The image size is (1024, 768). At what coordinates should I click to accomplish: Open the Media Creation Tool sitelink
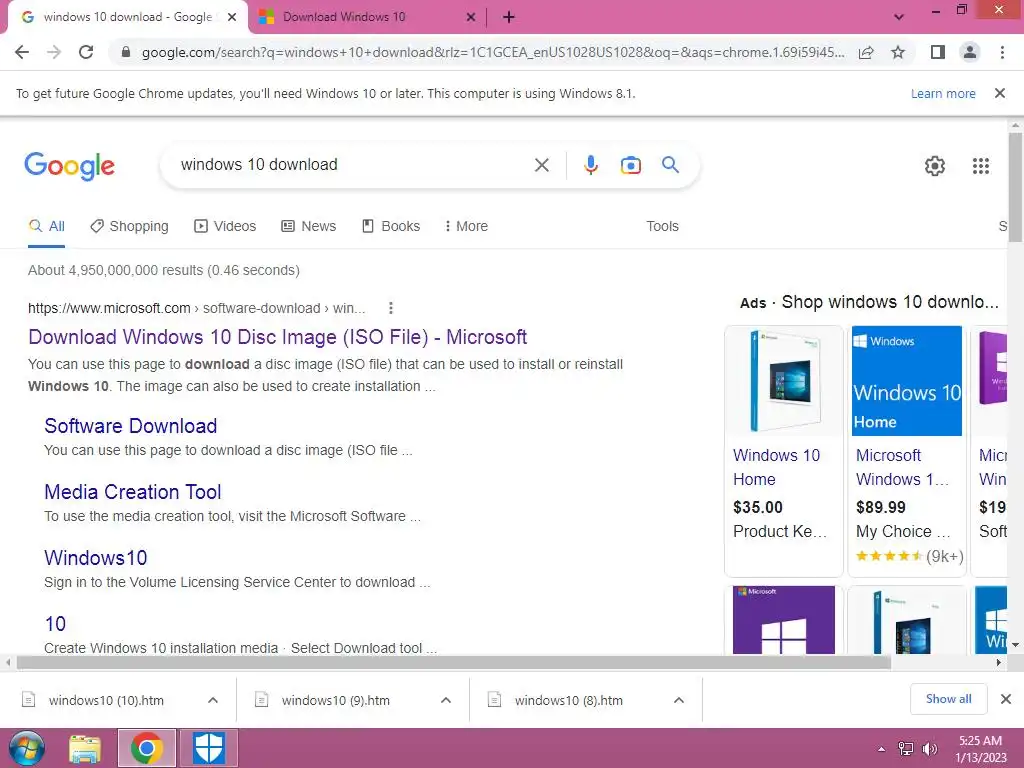point(133,492)
